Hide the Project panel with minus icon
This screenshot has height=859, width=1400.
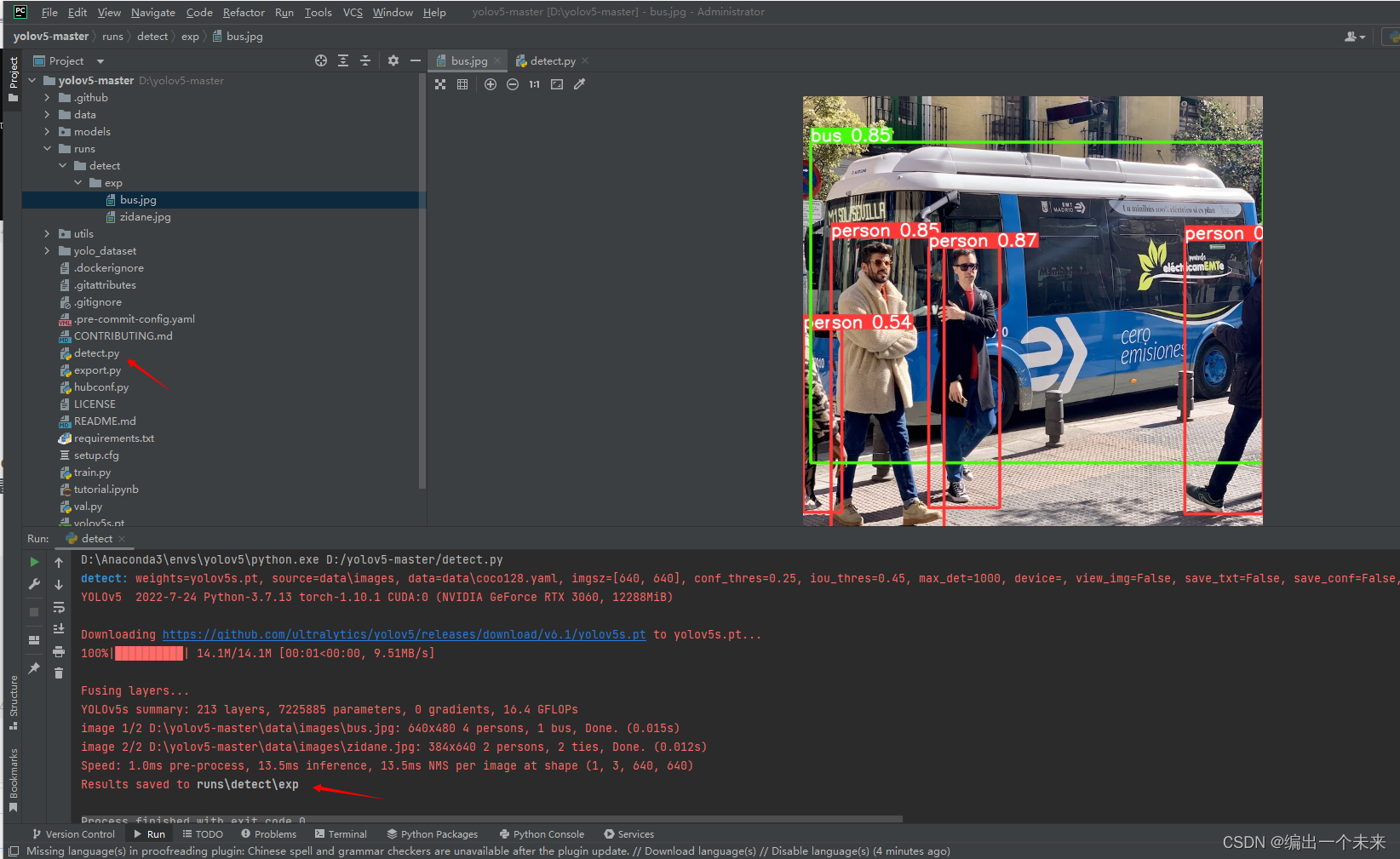(x=416, y=60)
